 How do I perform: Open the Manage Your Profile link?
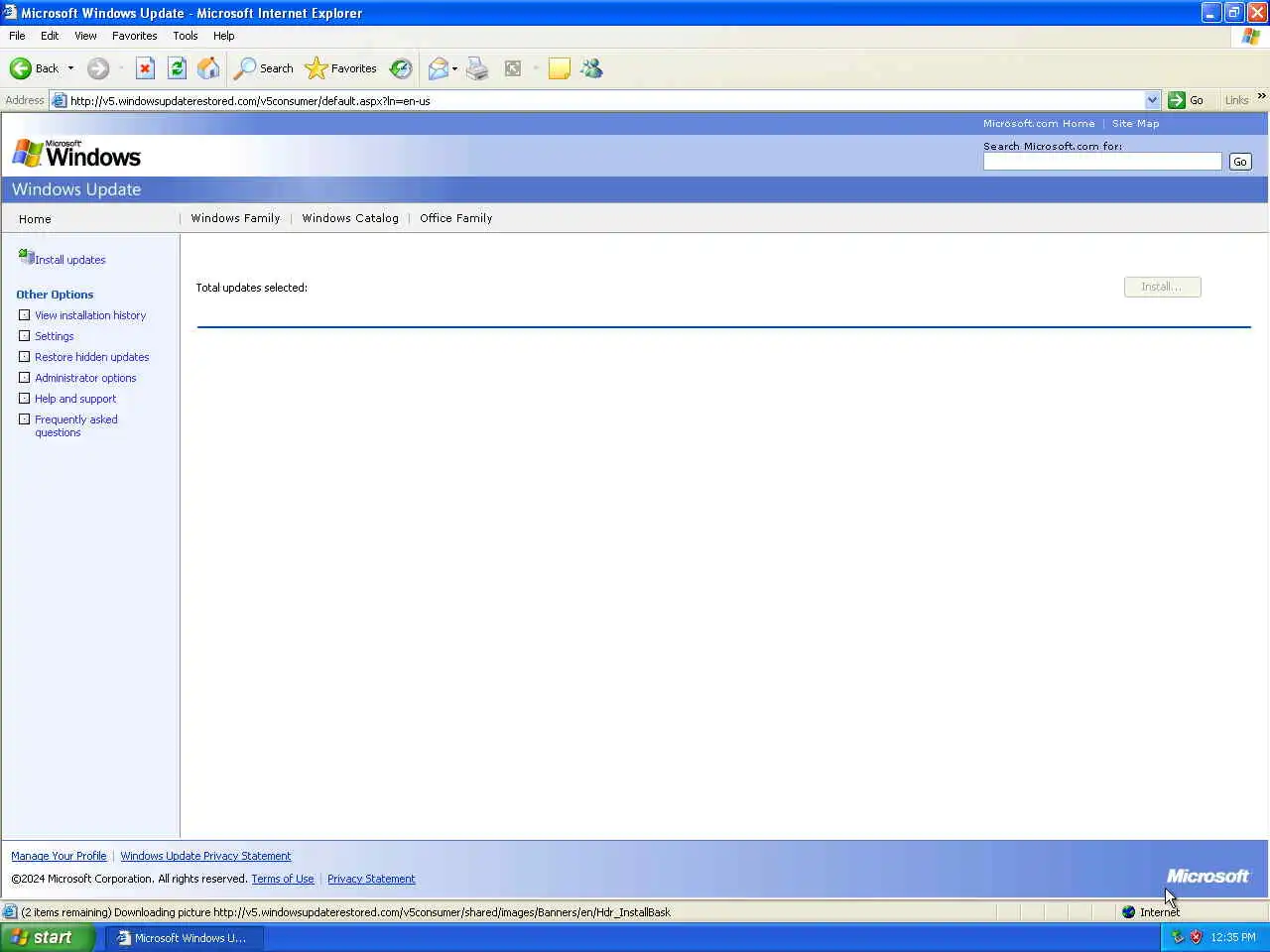(x=59, y=856)
